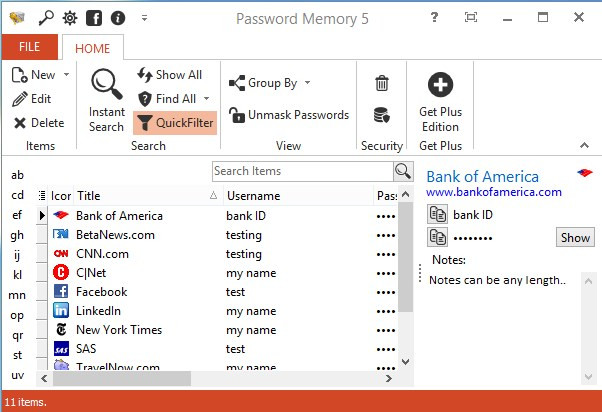
Task: Jump to the 'op' alphabet index
Action: click(17, 315)
